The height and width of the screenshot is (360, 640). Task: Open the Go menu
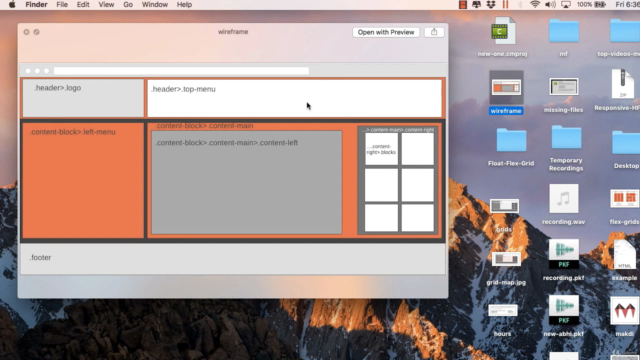point(128,4)
